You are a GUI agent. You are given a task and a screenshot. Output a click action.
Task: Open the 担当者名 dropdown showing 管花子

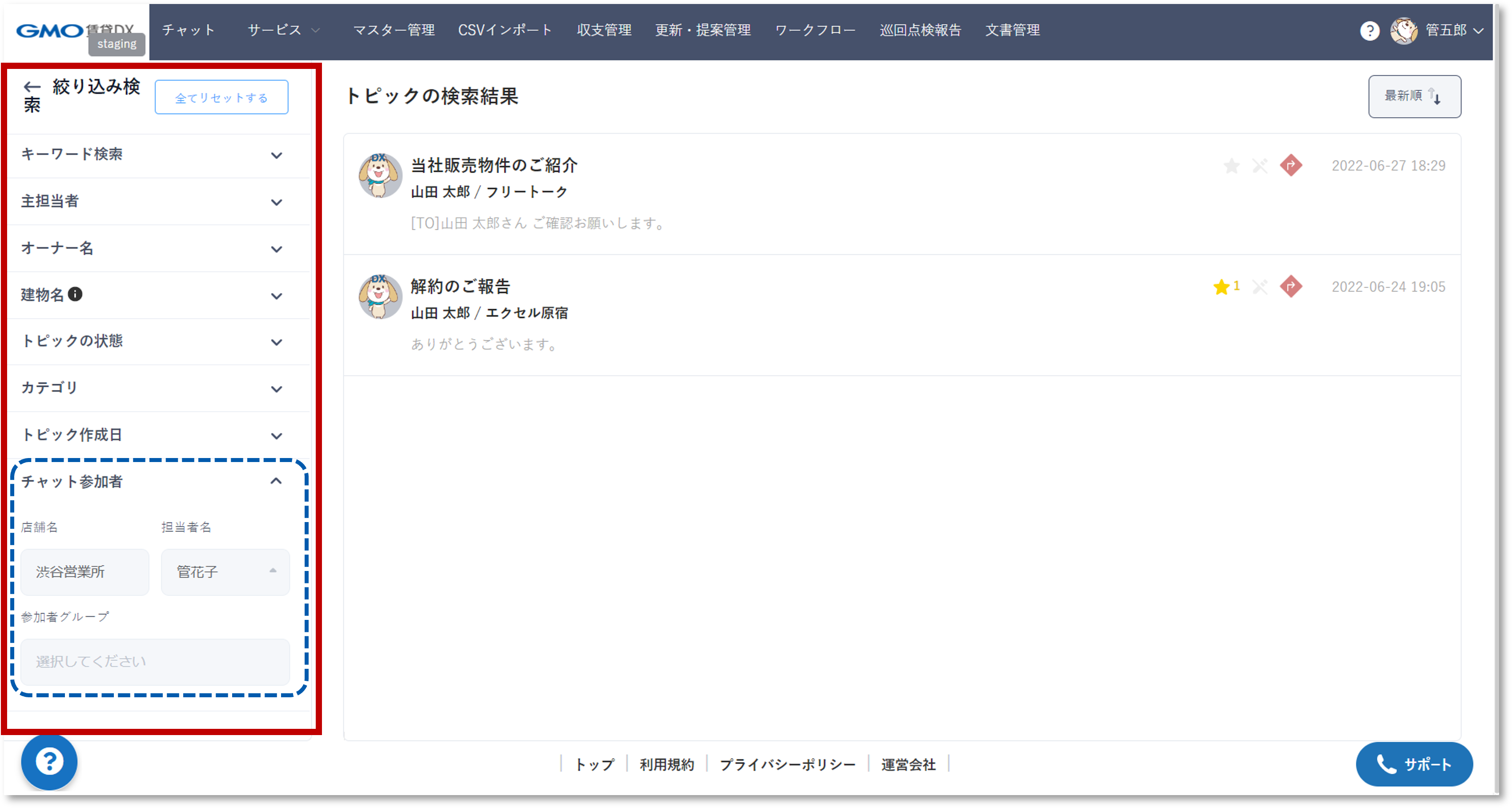tap(225, 571)
